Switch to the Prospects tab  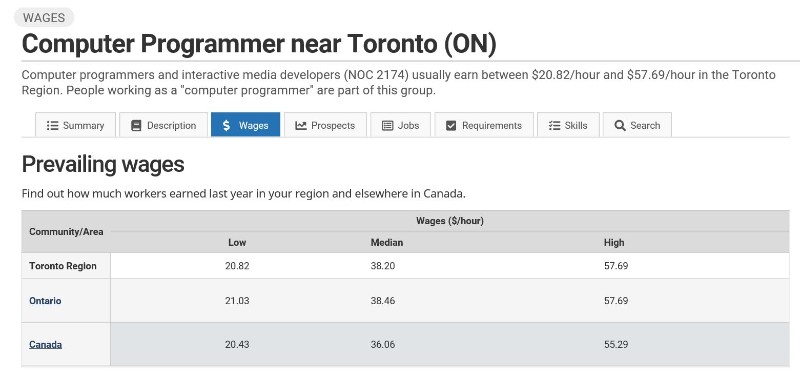coord(325,125)
